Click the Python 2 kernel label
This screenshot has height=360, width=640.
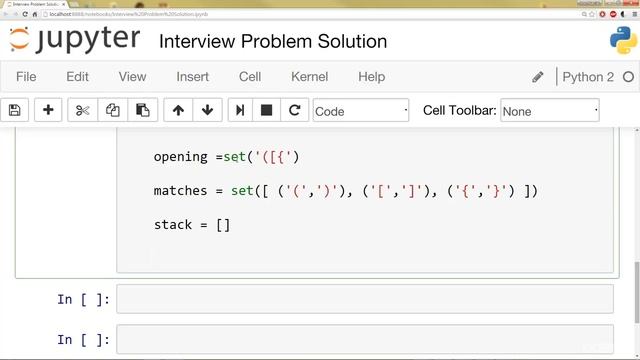coord(588,77)
